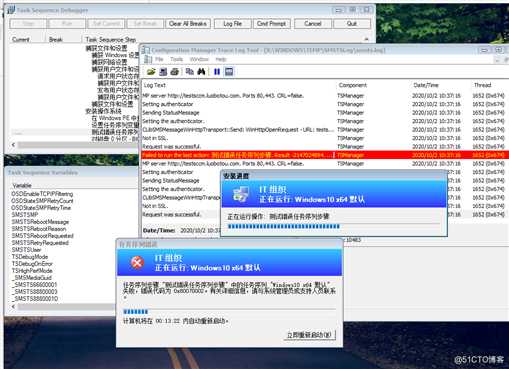Viewport: 509px width, 369px height.
Task: Open the Tools menu in CMTrace
Action: point(176,59)
